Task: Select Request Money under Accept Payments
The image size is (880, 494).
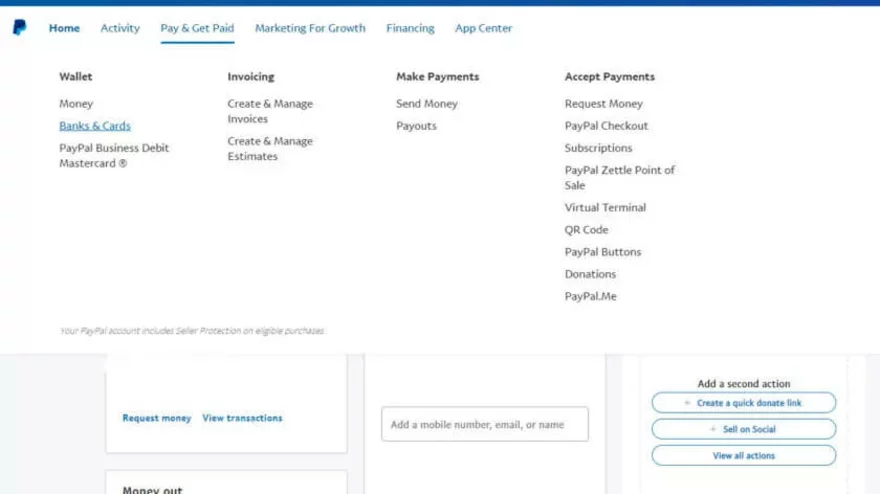Action: click(x=603, y=104)
